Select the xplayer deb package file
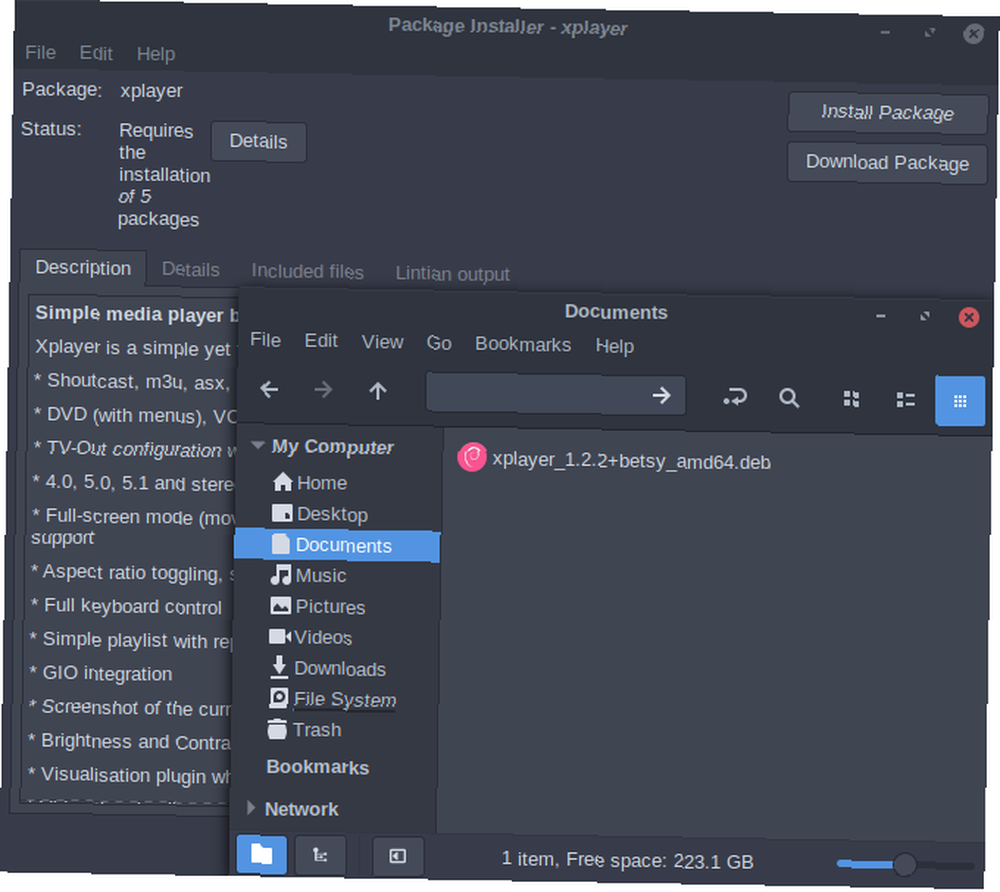Screen dimensions: 1000x892 pyautogui.click(x=614, y=460)
